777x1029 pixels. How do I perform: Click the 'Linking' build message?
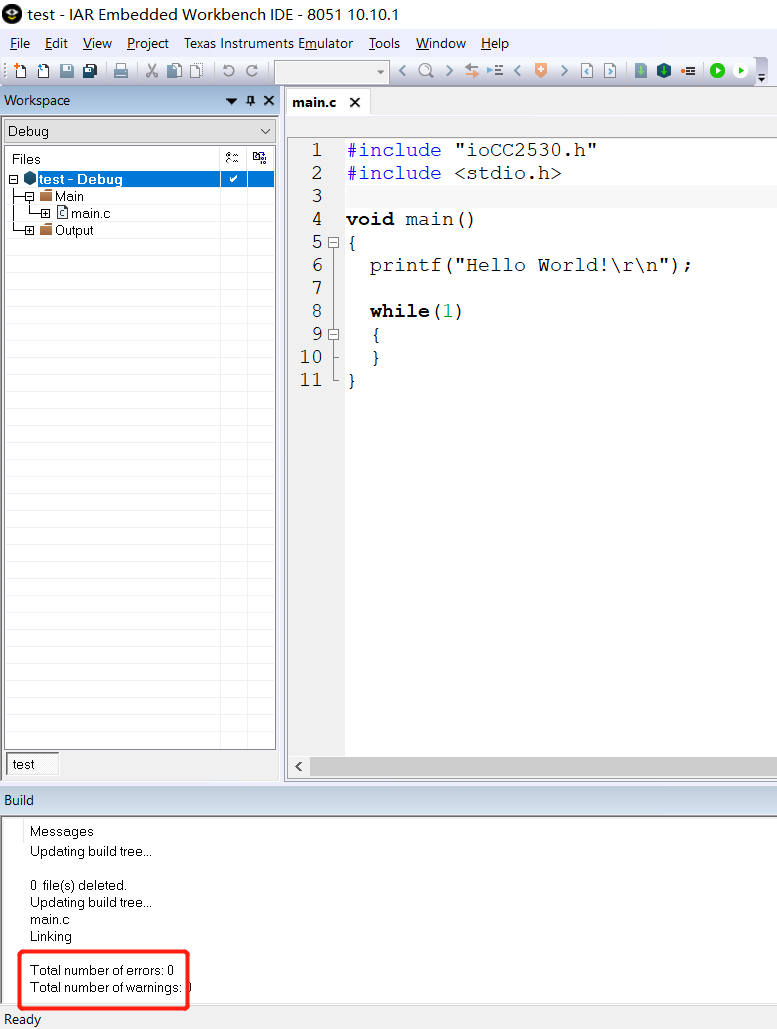tap(51, 936)
